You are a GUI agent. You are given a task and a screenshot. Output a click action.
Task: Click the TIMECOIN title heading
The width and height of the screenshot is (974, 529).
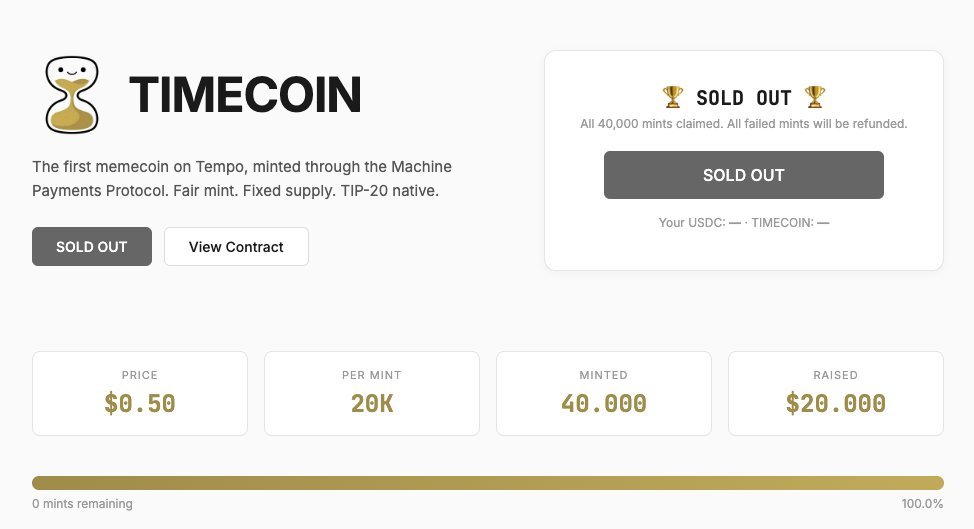245,95
